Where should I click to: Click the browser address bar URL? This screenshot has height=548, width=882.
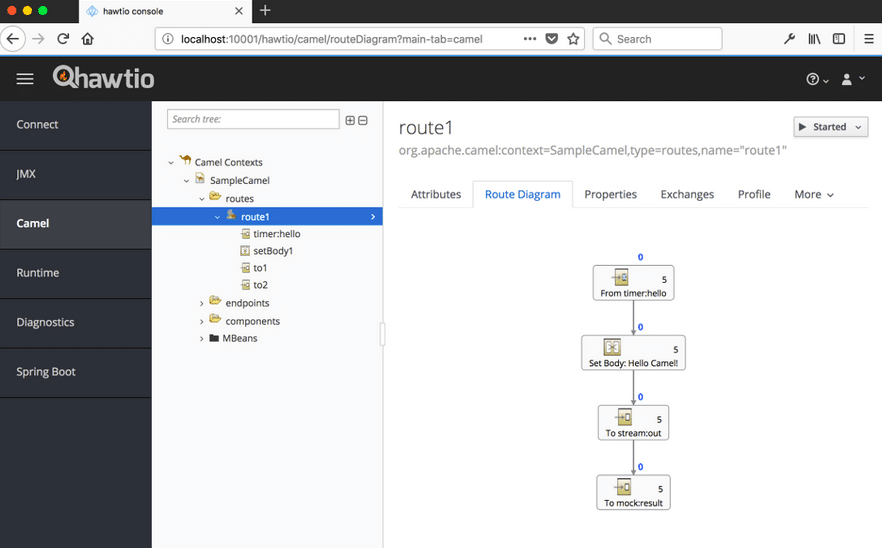331,39
